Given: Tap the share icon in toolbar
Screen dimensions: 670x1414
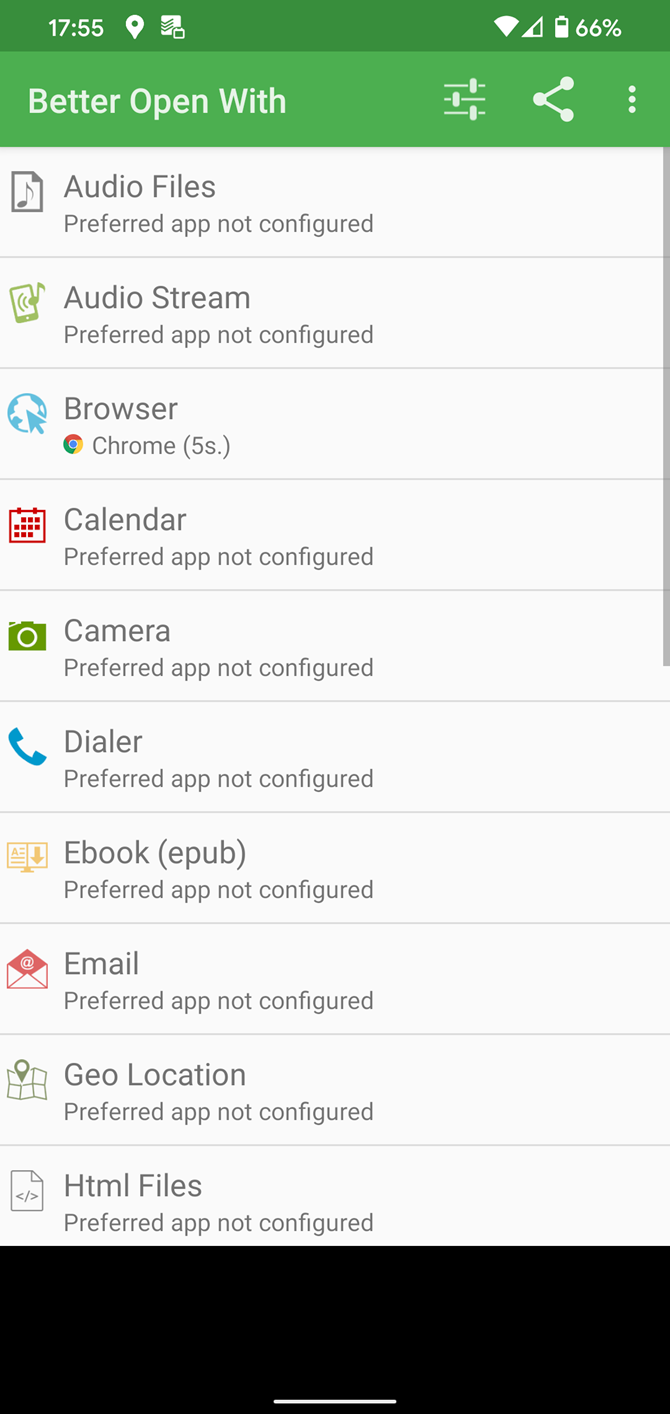Looking at the screenshot, I should tap(553, 100).
